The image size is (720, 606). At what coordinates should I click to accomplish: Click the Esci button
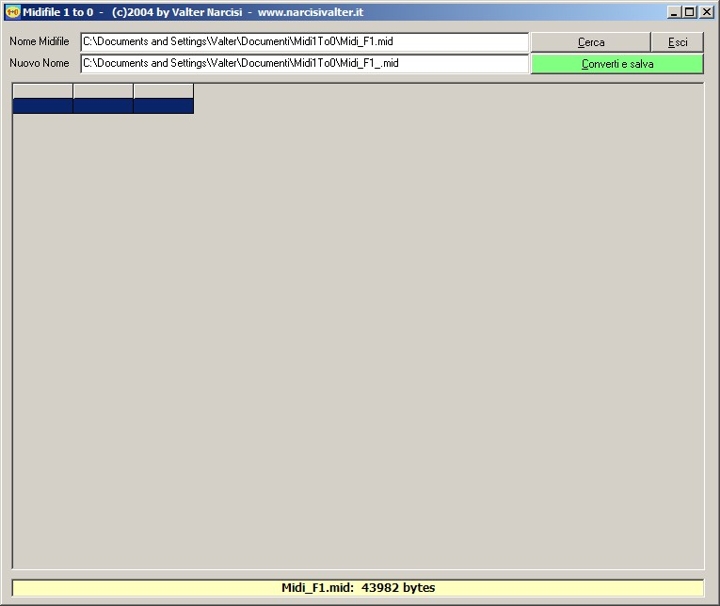point(677,42)
